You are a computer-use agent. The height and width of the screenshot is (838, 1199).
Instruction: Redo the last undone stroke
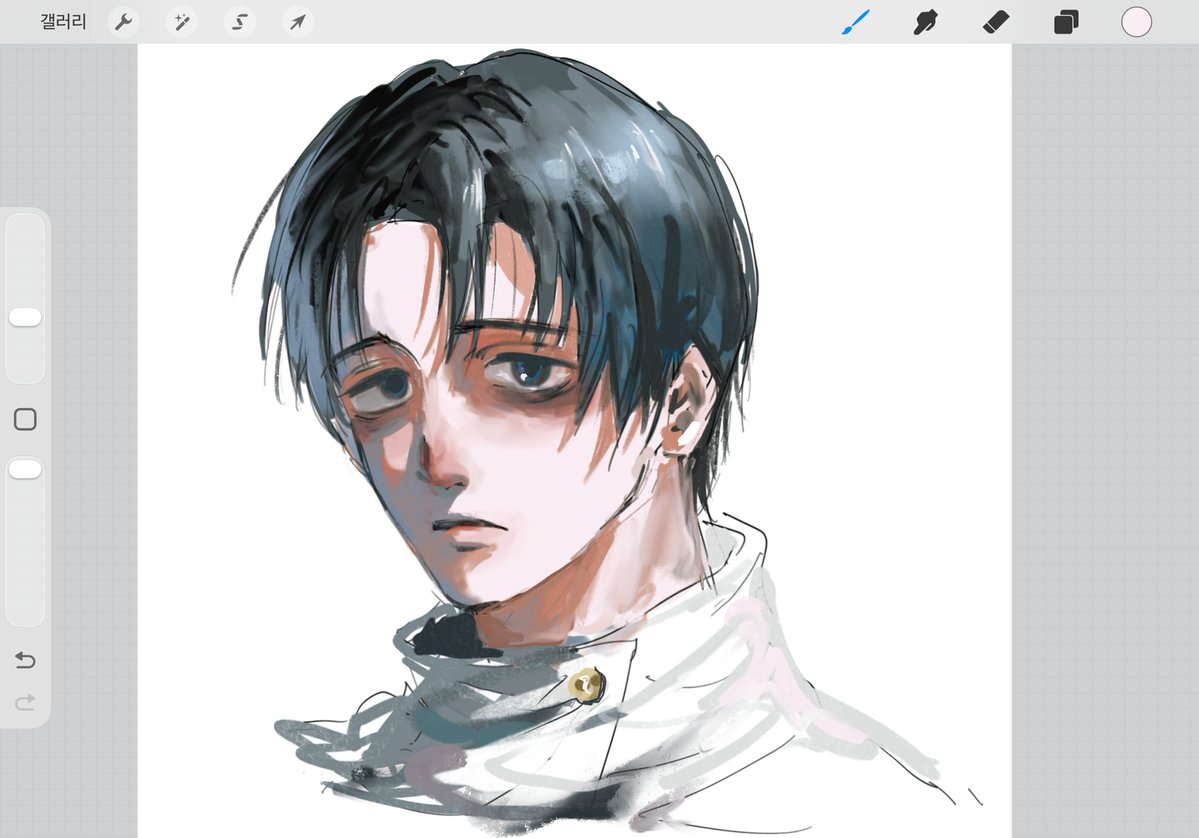[25, 702]
